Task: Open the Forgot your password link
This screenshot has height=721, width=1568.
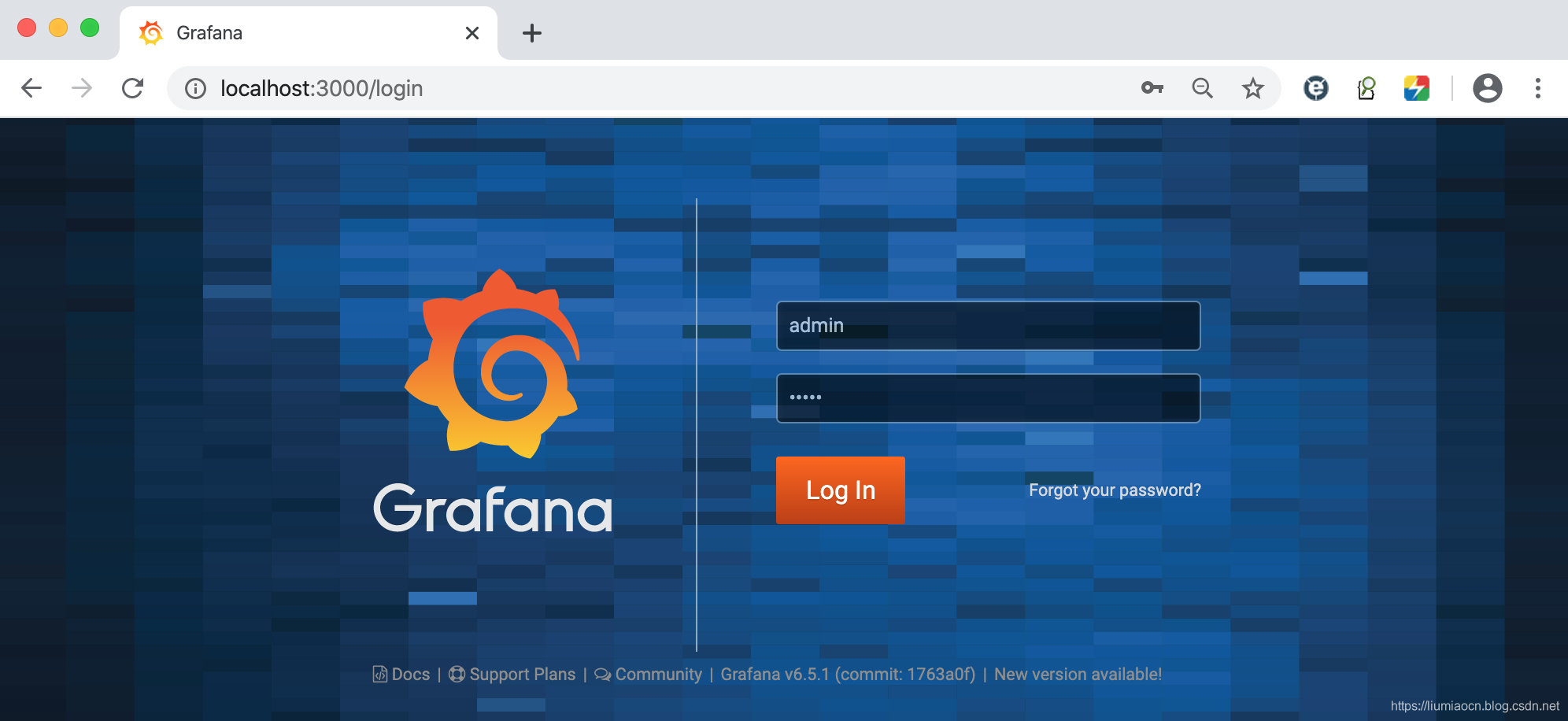Action: pos(1115,490)
